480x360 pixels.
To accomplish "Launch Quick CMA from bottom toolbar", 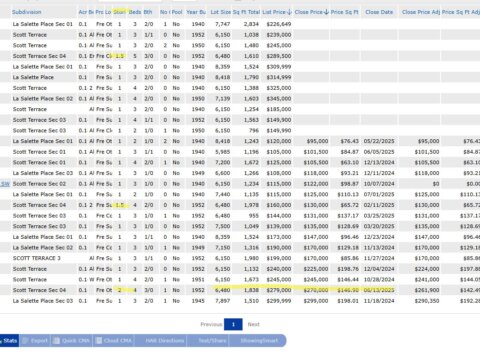I will pos(71,341).
